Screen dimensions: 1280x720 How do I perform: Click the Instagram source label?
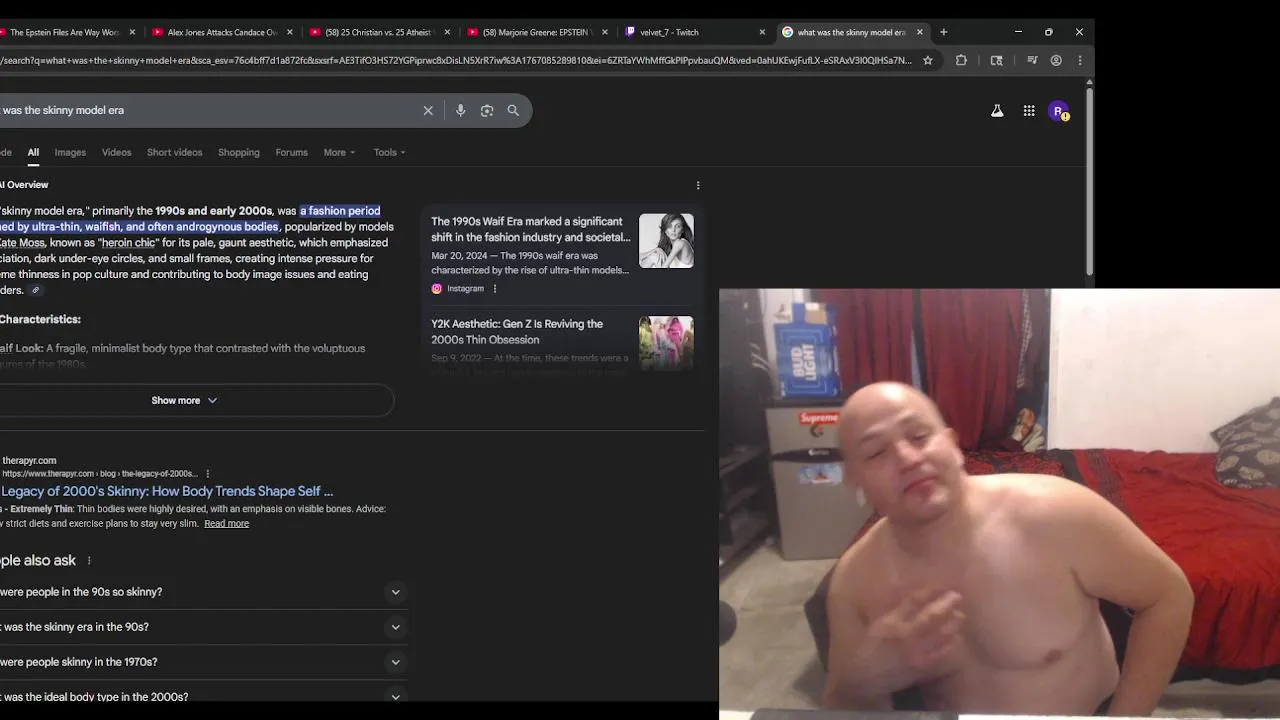(x=465, y=289)
